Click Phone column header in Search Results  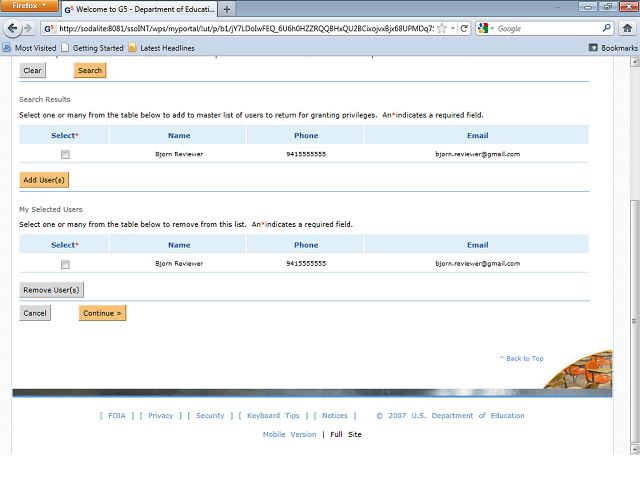tap(306, 136)
